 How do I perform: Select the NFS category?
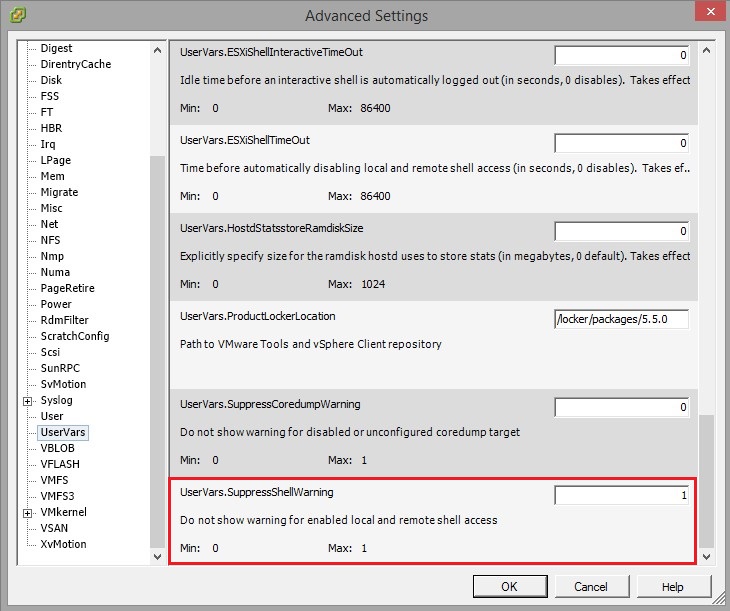[x=50, y=240]
